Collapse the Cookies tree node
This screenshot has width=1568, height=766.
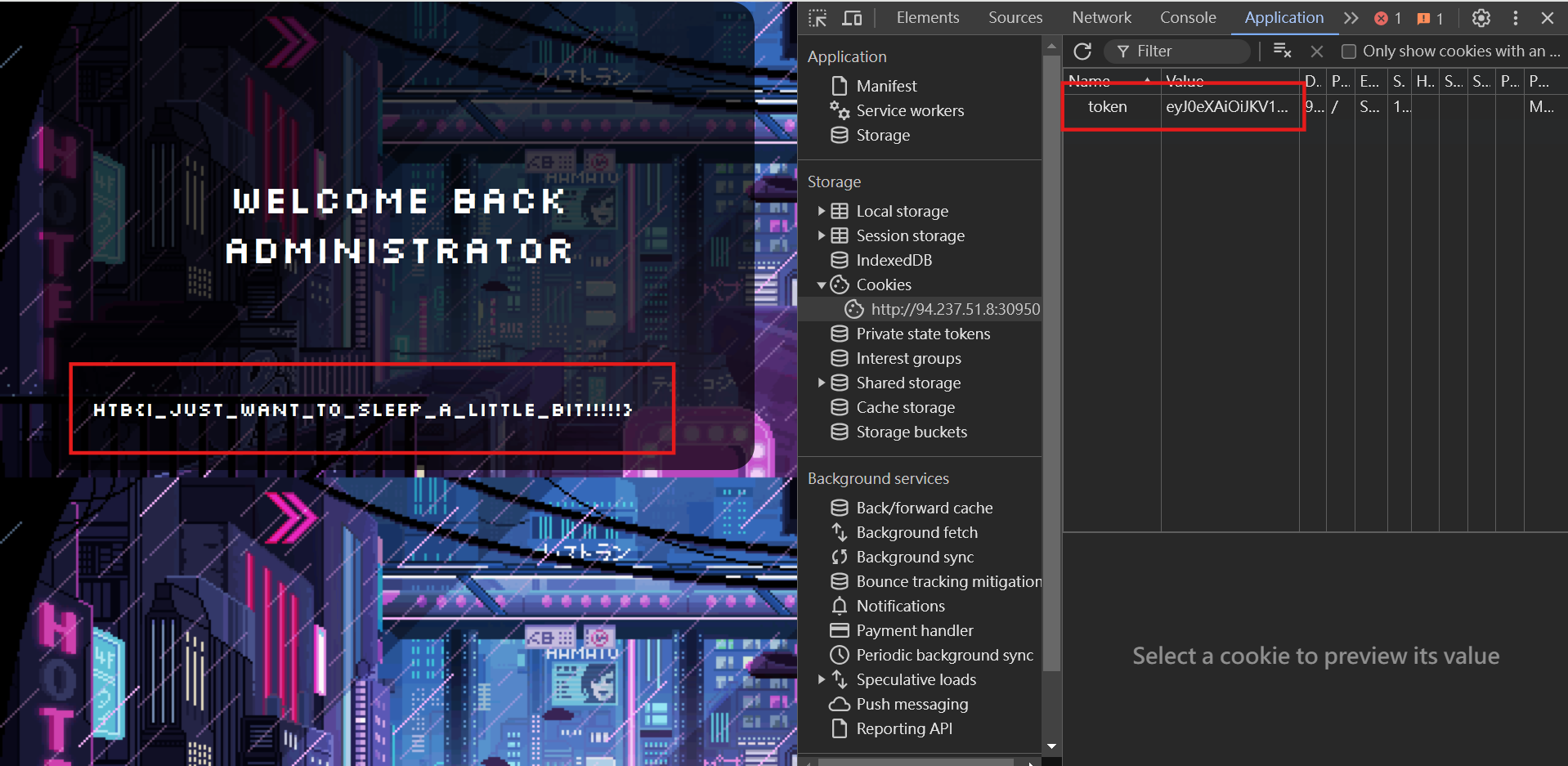[821, 284]
